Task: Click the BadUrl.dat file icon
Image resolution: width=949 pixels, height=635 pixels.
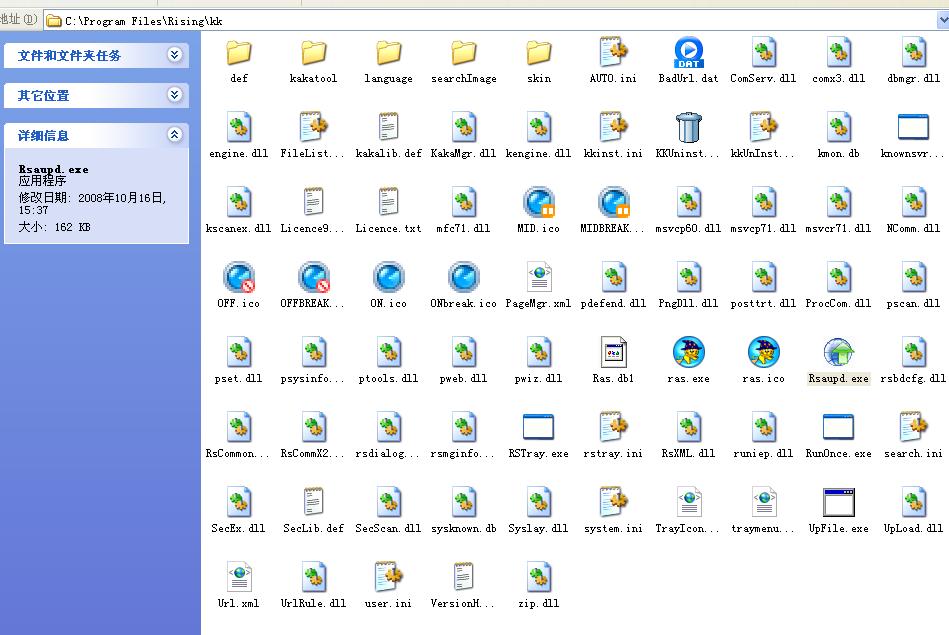Action: point(689,52)
